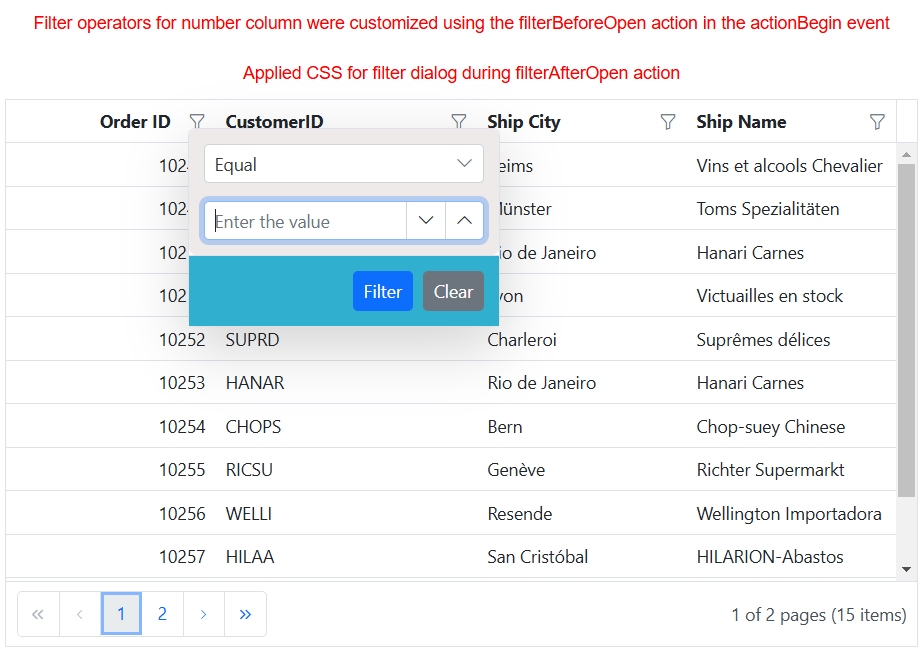
Task: Go to the last page of the grid
Action: (x=245, y=615)
